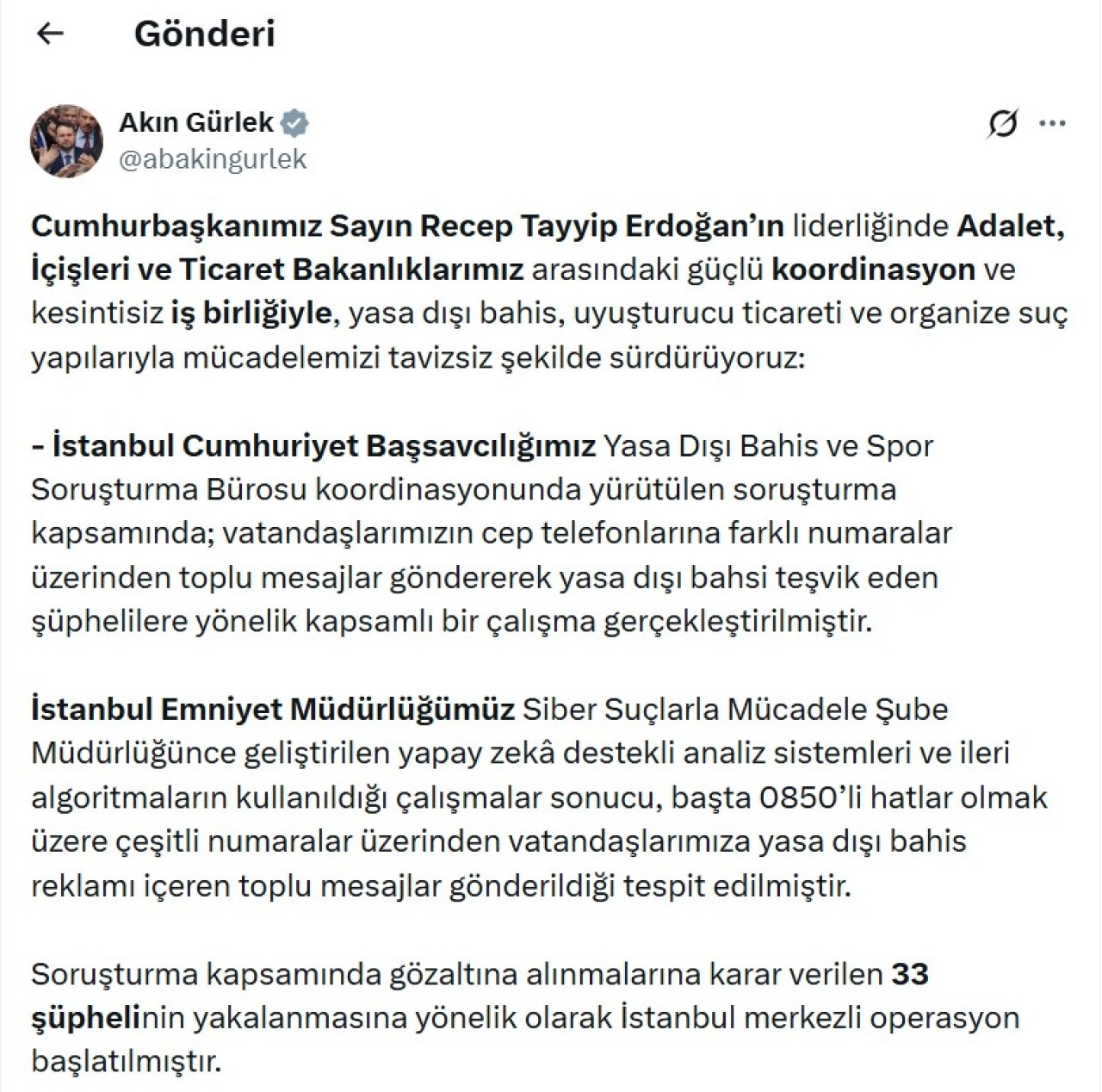1102x1092 pixels.
Task: Open the three-dot more options menu
Action: [x=1052, y=123]
